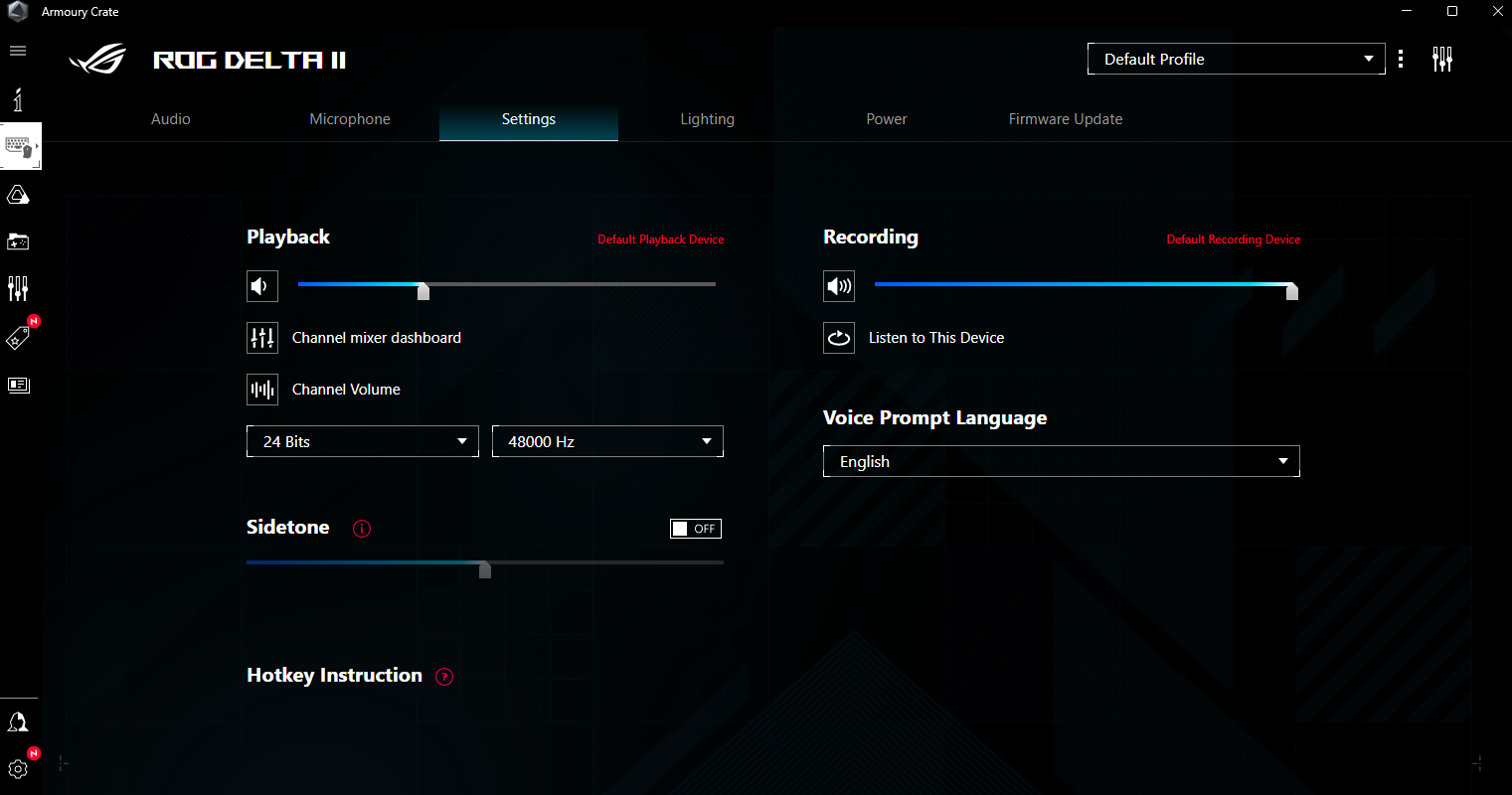The width and height of the screenshot is (1512, 795).
Task: Expand the 24 Bits bit depth dropdown
Action: click(x=363, y=441)
